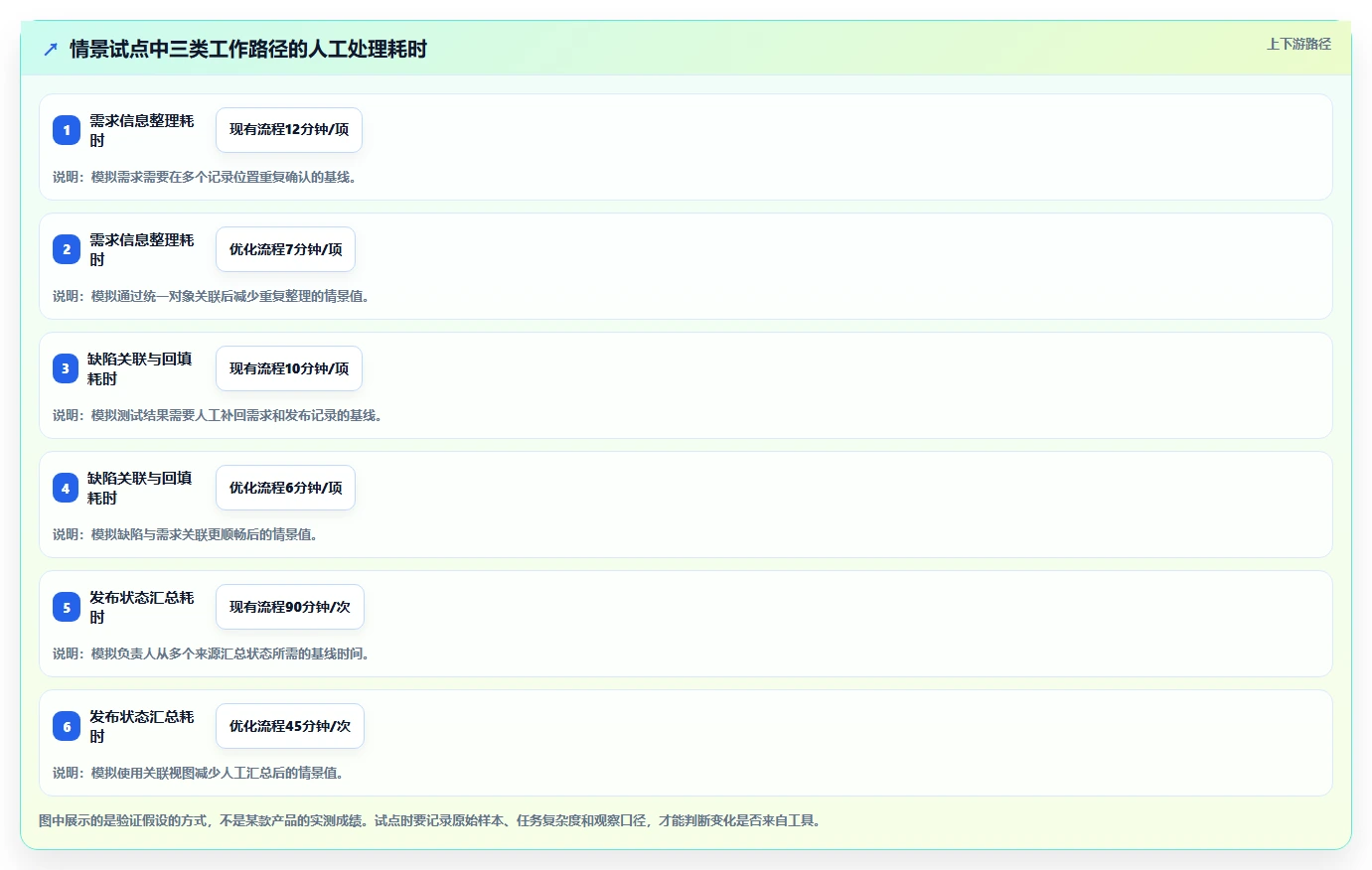1372x870 pixels.
Task: Select the 现有流程12分钟/项 chip
Action: 289,130
